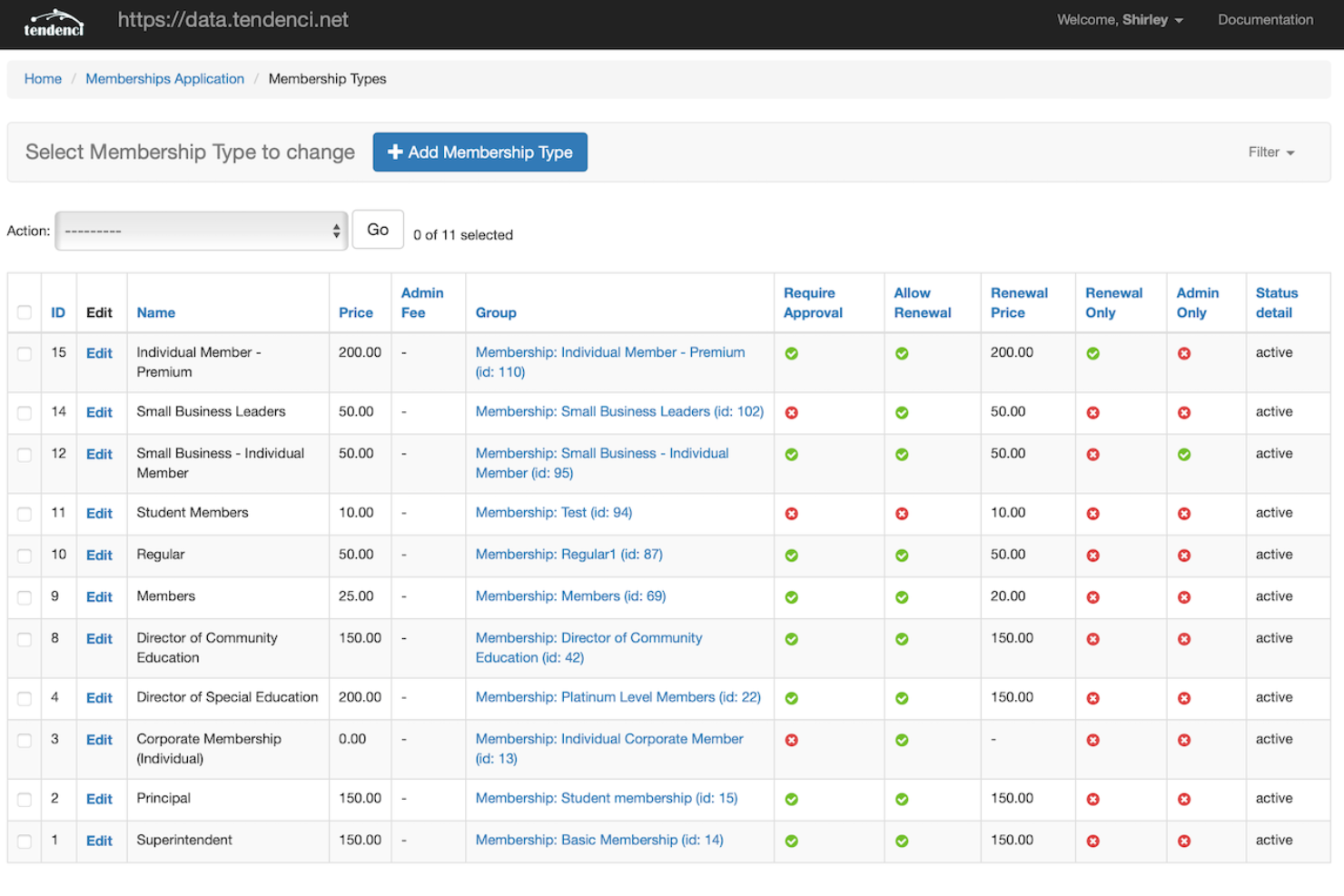The height and width of the screenshot is (896, 1344).
Task: Open Membership: Basic Membership group link
Action: click(x=598, y=840)
